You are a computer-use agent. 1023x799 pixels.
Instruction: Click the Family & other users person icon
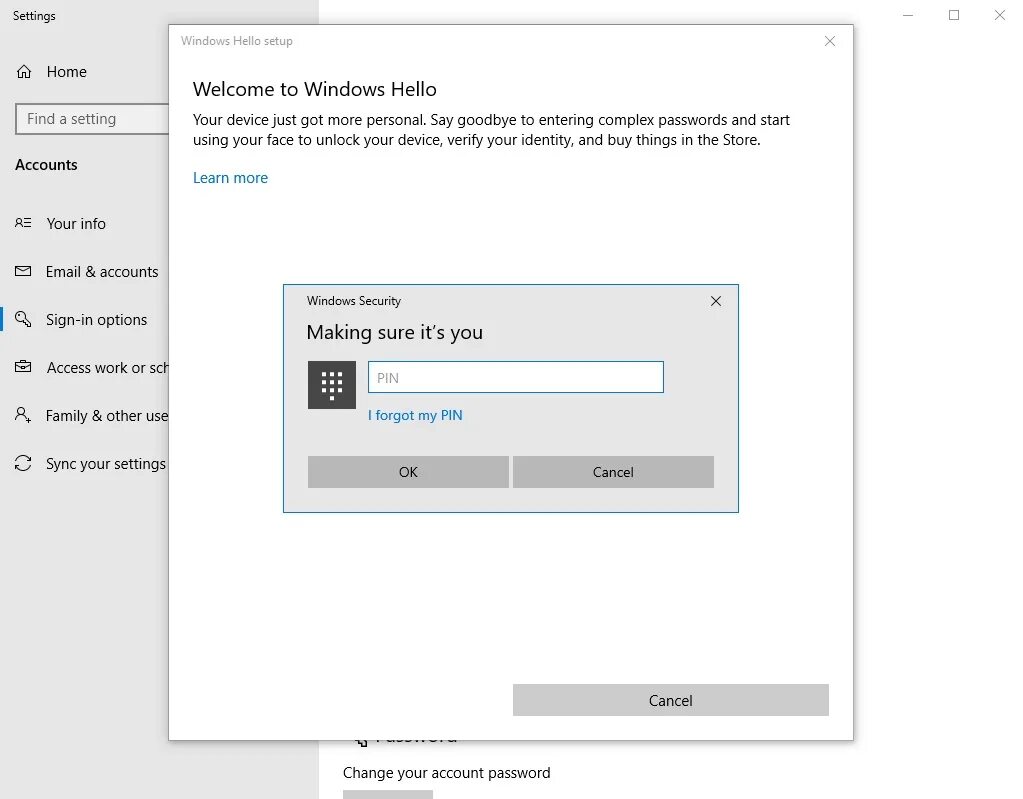(23, 415)
